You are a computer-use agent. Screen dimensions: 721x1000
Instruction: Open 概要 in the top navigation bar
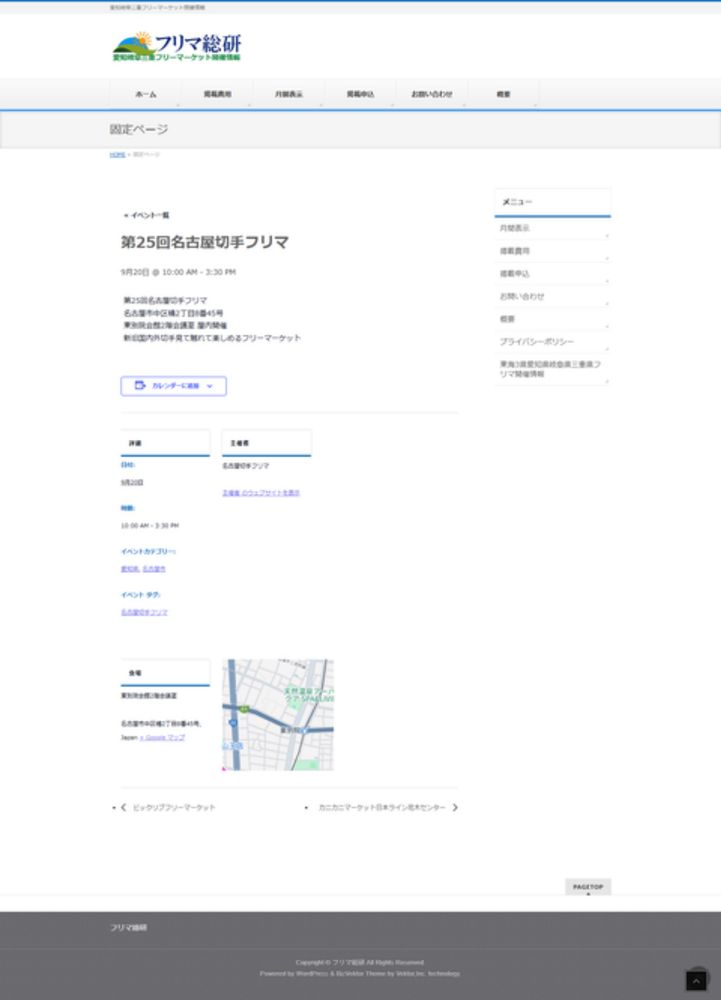(x=503, y=94)
